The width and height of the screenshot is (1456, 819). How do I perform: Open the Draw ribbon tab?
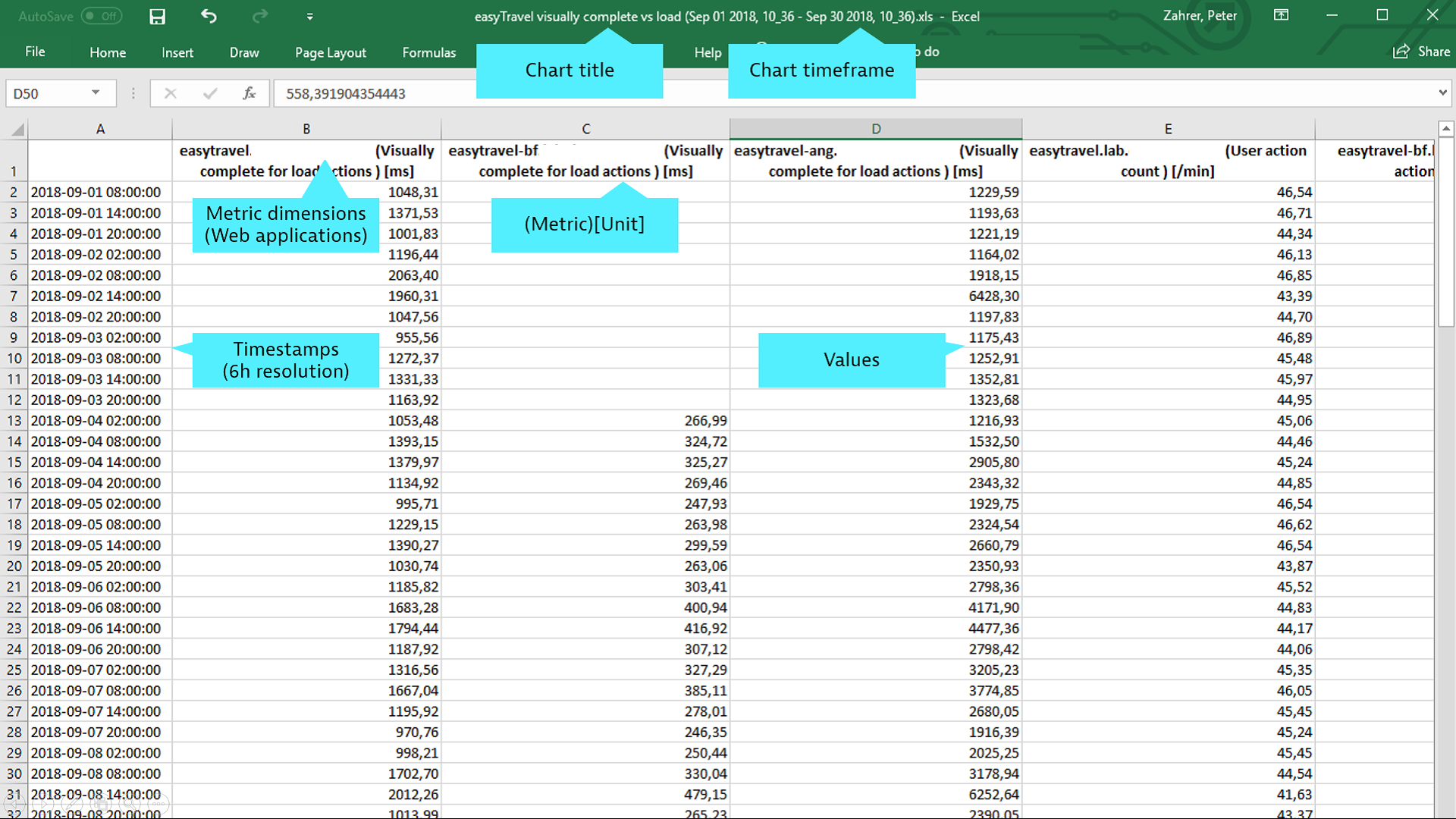(244, 52)
